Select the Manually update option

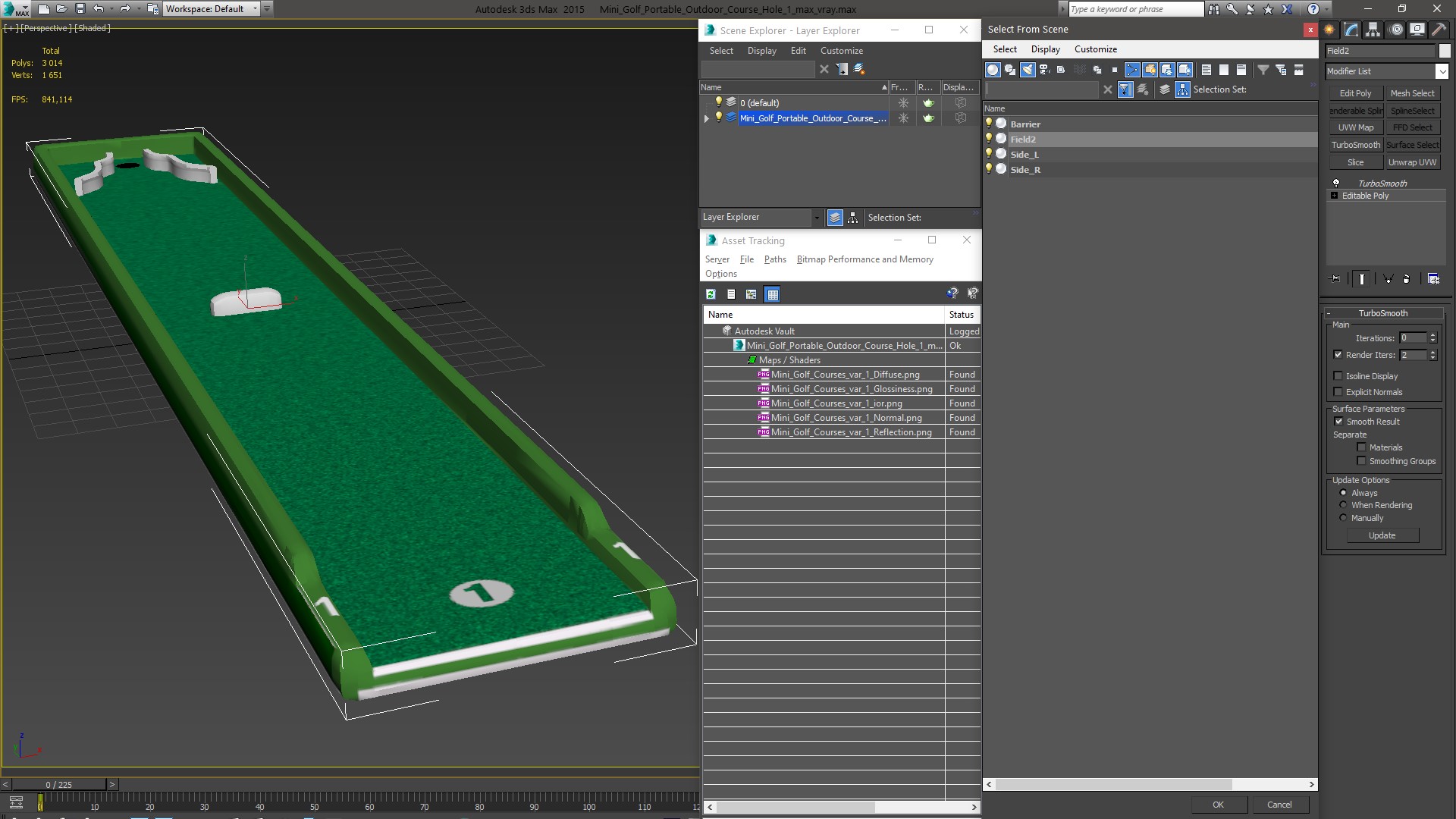pos(1343,518)
